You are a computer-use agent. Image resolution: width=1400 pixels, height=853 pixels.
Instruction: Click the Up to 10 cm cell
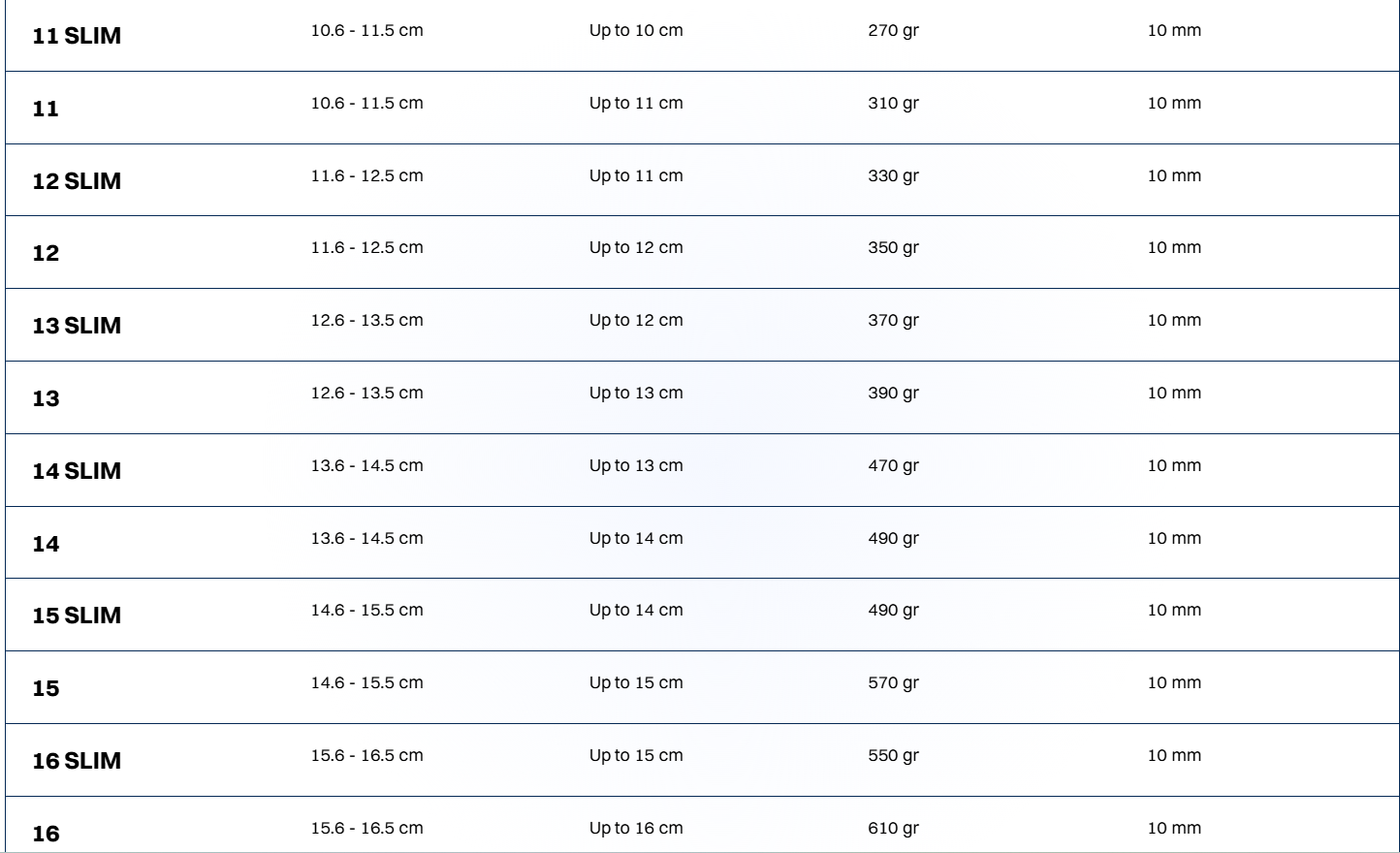tap(636, 30)
